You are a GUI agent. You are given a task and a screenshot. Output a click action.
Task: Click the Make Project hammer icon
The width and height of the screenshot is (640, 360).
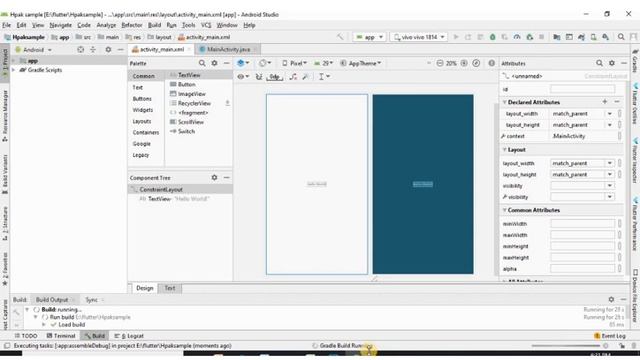(340, 37)
